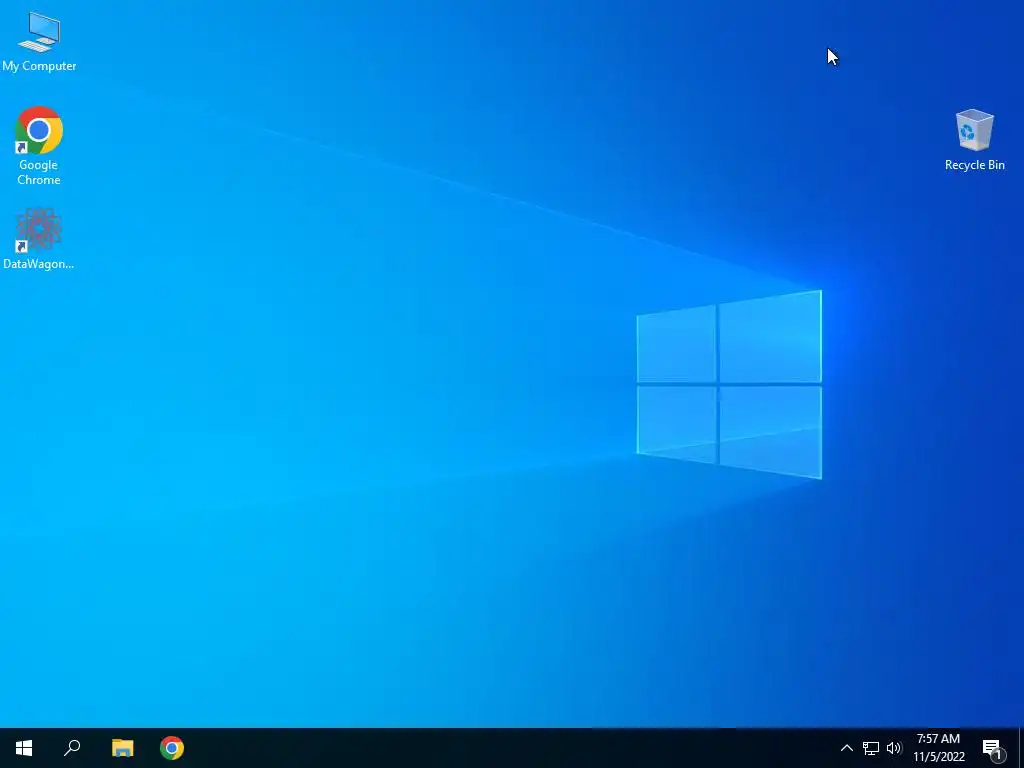Select the My Computer desktop icon
Image resolution: width=1024 pixels, height=768 pixels.
click(39, 42)
